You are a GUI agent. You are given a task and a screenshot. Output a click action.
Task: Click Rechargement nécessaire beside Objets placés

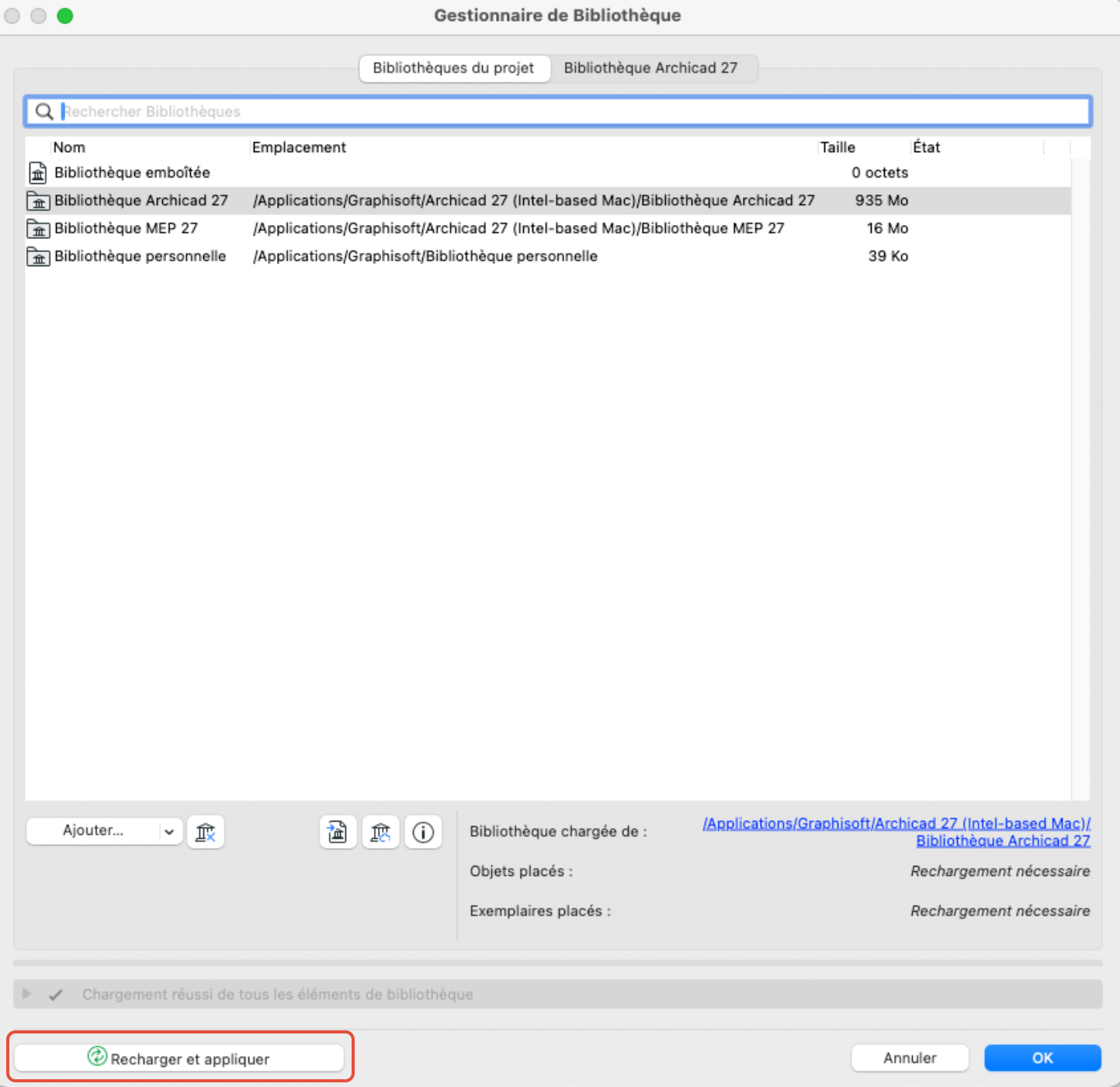click(1000, 871)
